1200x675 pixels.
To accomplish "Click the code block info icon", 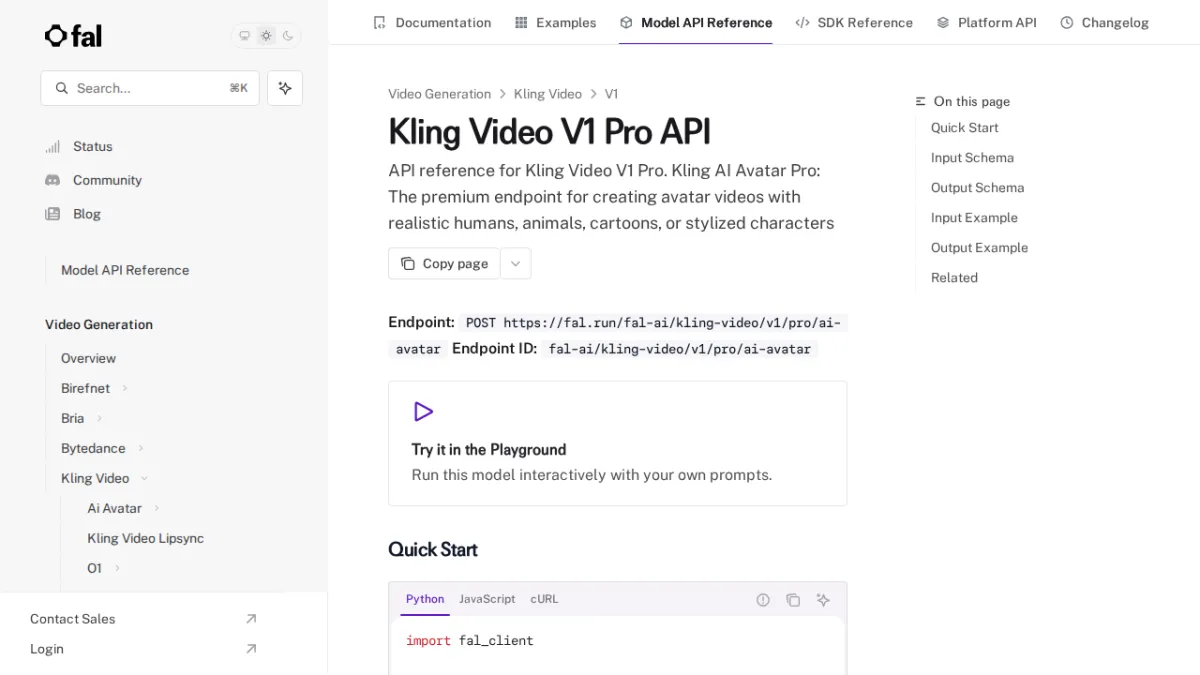I will (x=763, y=600).
